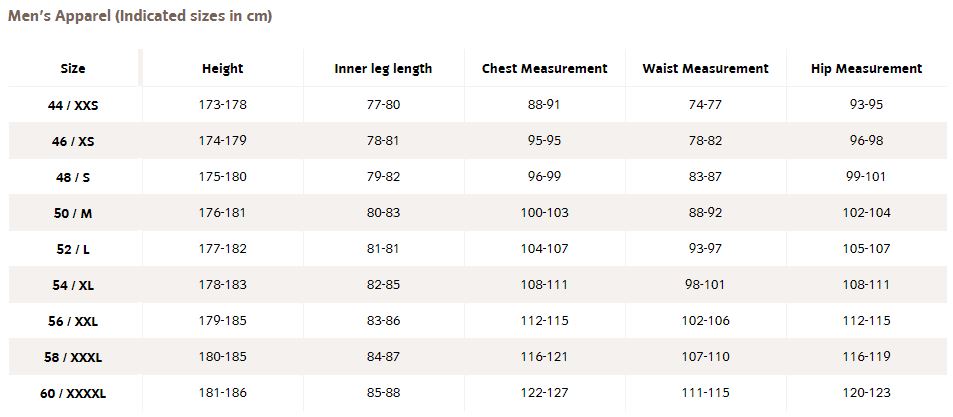Image resolution: width=953 pixels, height=417 pixels.
Task: Select the 48 / S size row label
Action: [73, 177]
